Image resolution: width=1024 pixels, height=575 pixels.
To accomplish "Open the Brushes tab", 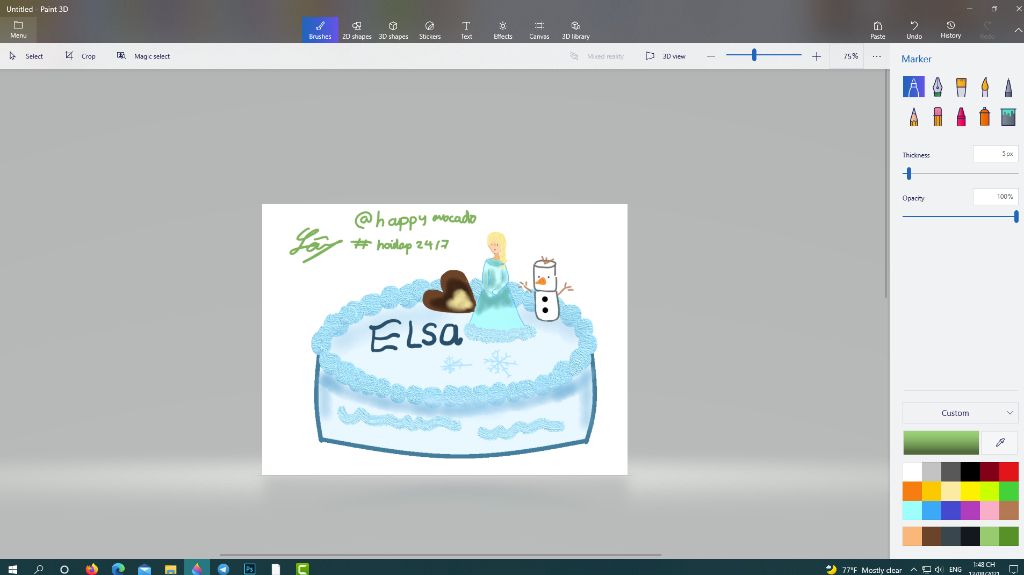I will (x=320, y=29).
